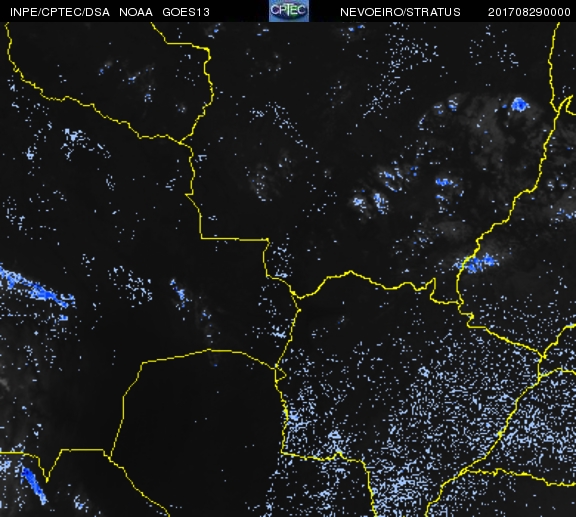The height and width of the screenshot is (517, 576).
Task: Click the NEVOEIRO/STRATUS product title
Action: coord(400,12)
